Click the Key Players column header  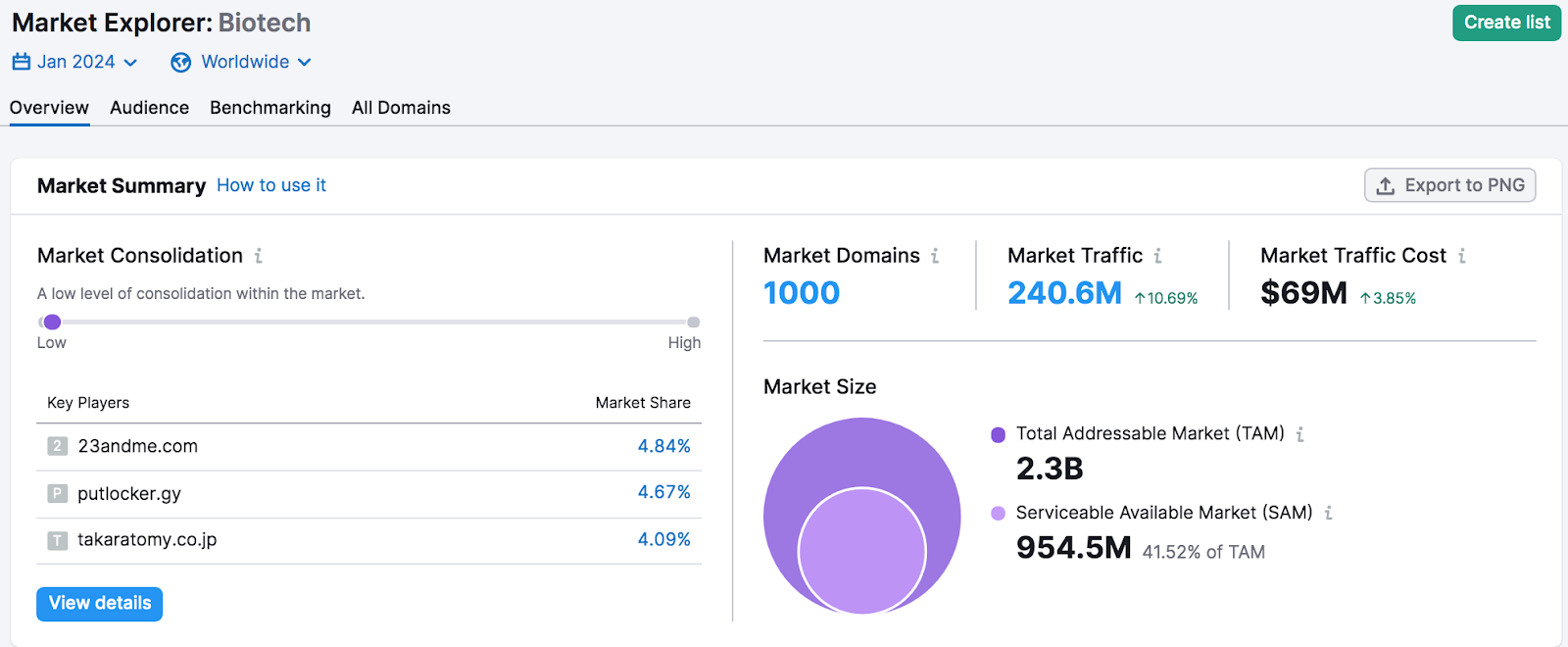tap(88, 403)
